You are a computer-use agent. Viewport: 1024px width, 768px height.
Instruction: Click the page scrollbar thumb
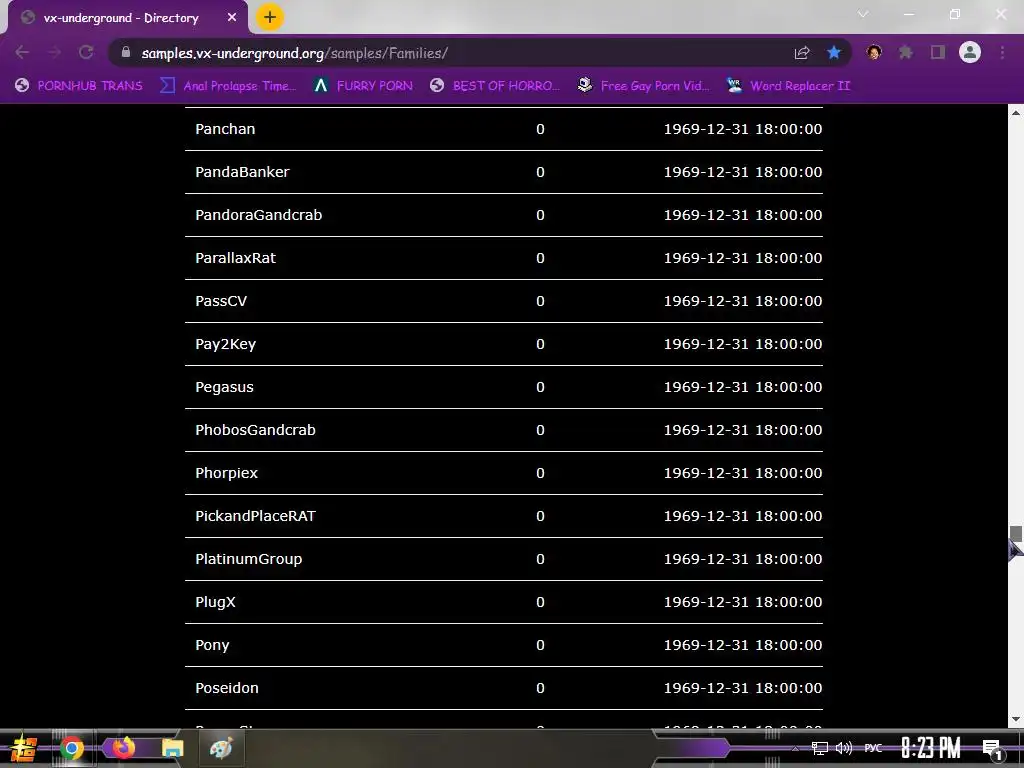(1016, 534)
